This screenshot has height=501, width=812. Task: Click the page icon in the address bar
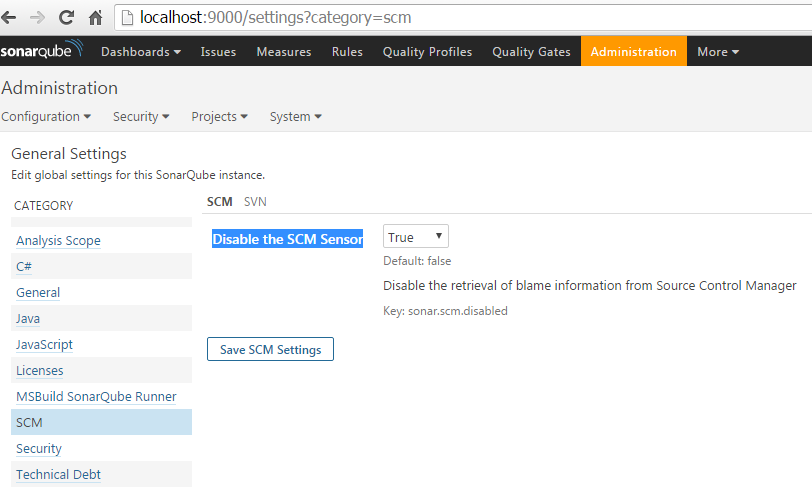[x=127, y=18]
